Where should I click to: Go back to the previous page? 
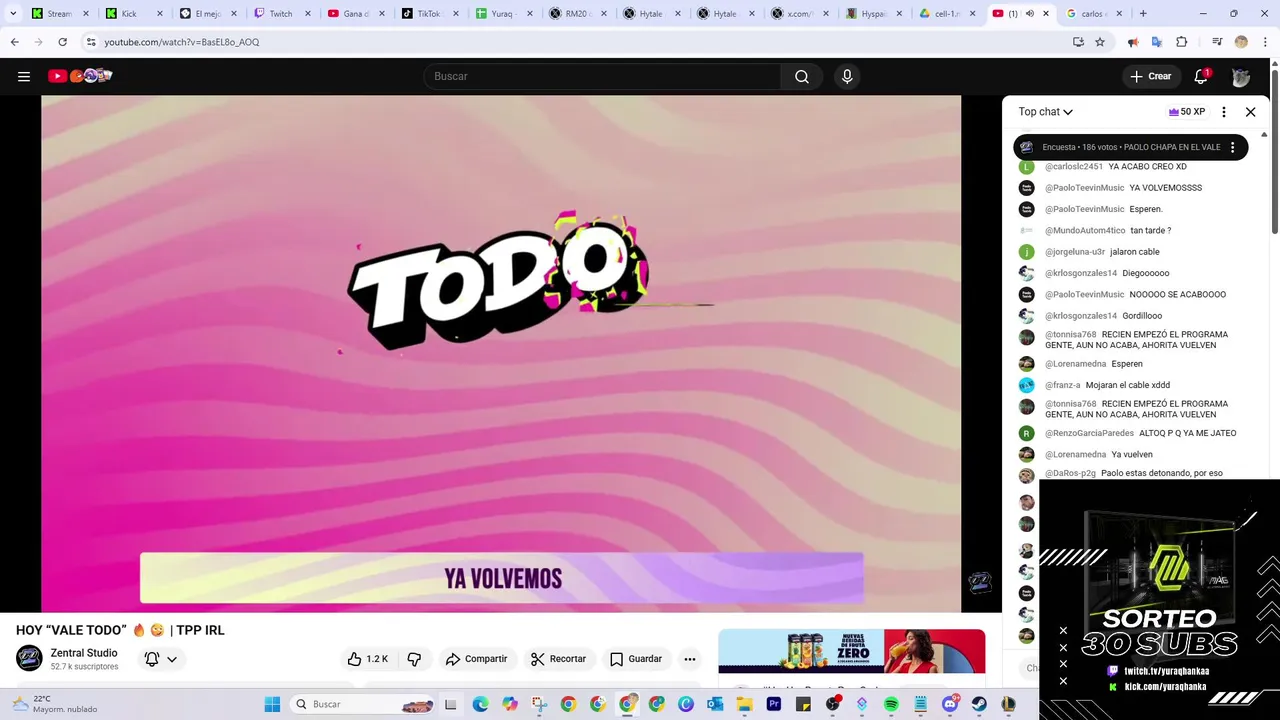[x=14, y=42]
